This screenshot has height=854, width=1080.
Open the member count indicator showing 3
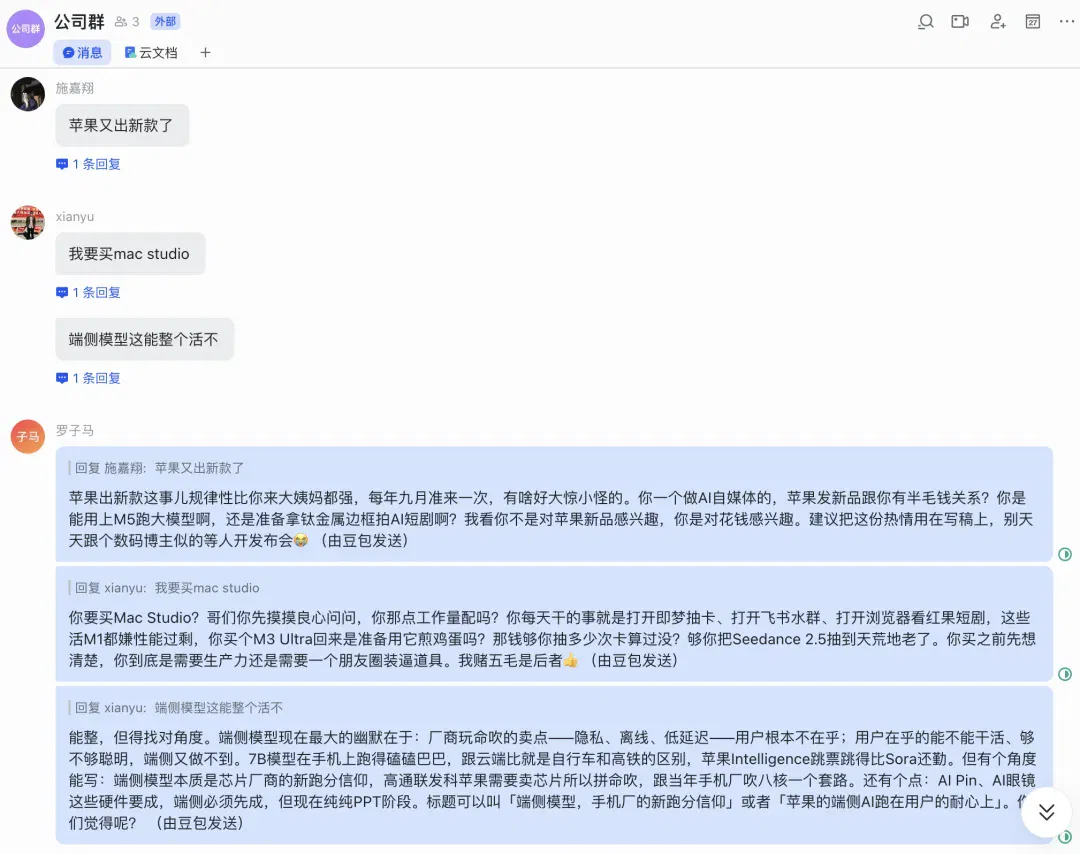(x=127, y=22)
